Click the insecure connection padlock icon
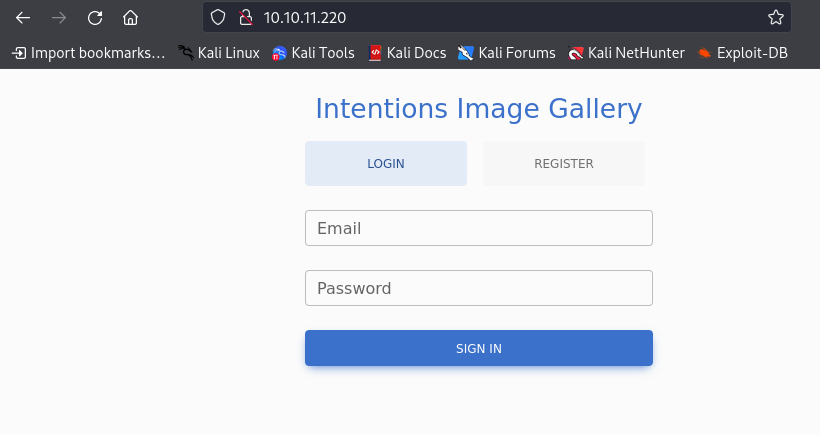 pos(243,18)
